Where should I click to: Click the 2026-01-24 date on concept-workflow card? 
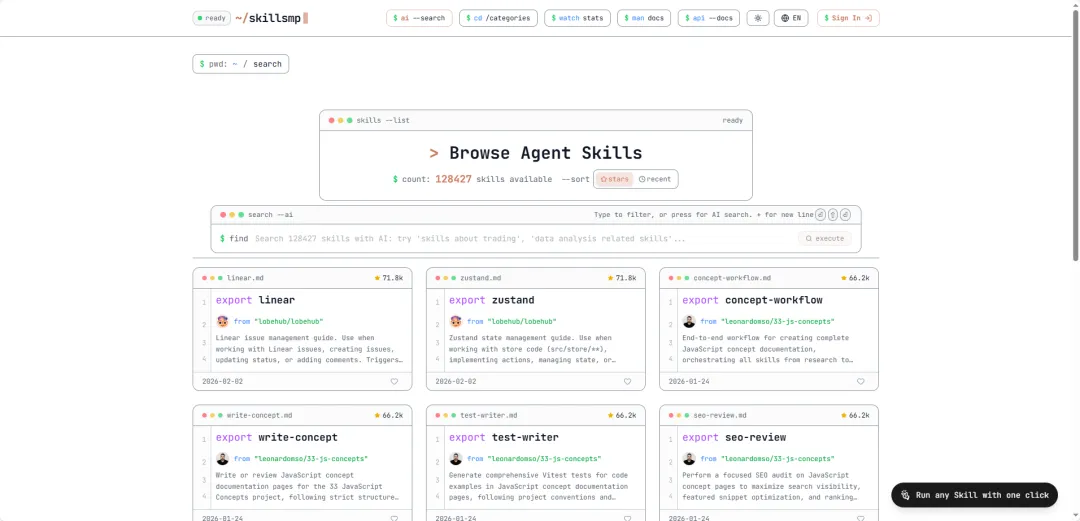pyautogui.click(x=689, y=381)
